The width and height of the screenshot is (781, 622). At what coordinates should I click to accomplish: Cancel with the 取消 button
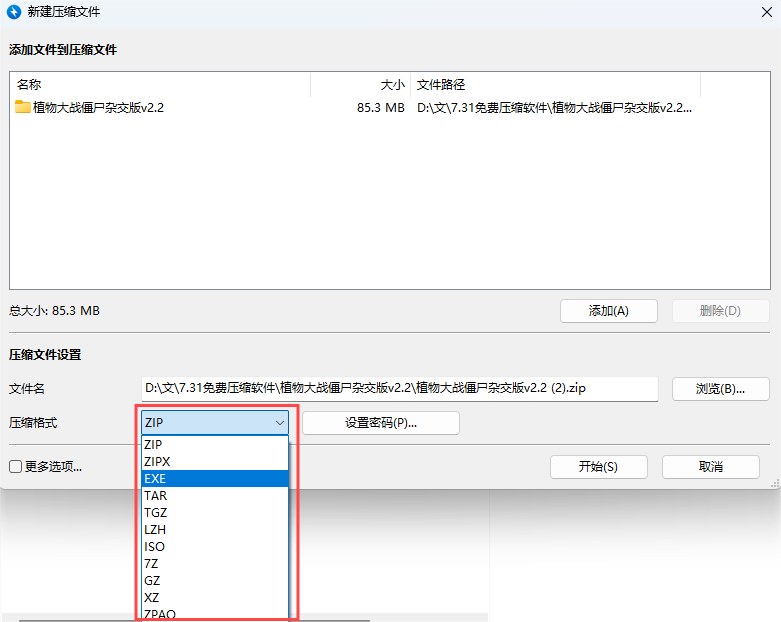pyautogui.click(x=710, y=467)
